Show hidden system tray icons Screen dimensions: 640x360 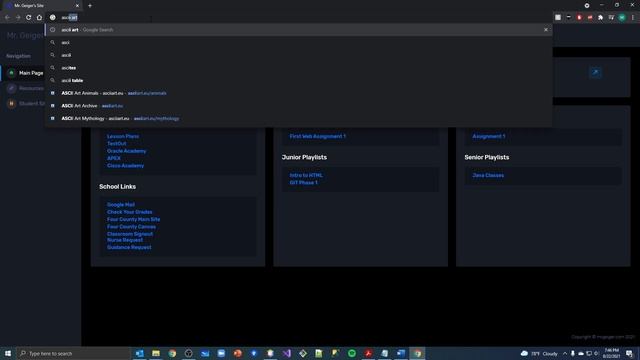point(565,353)
